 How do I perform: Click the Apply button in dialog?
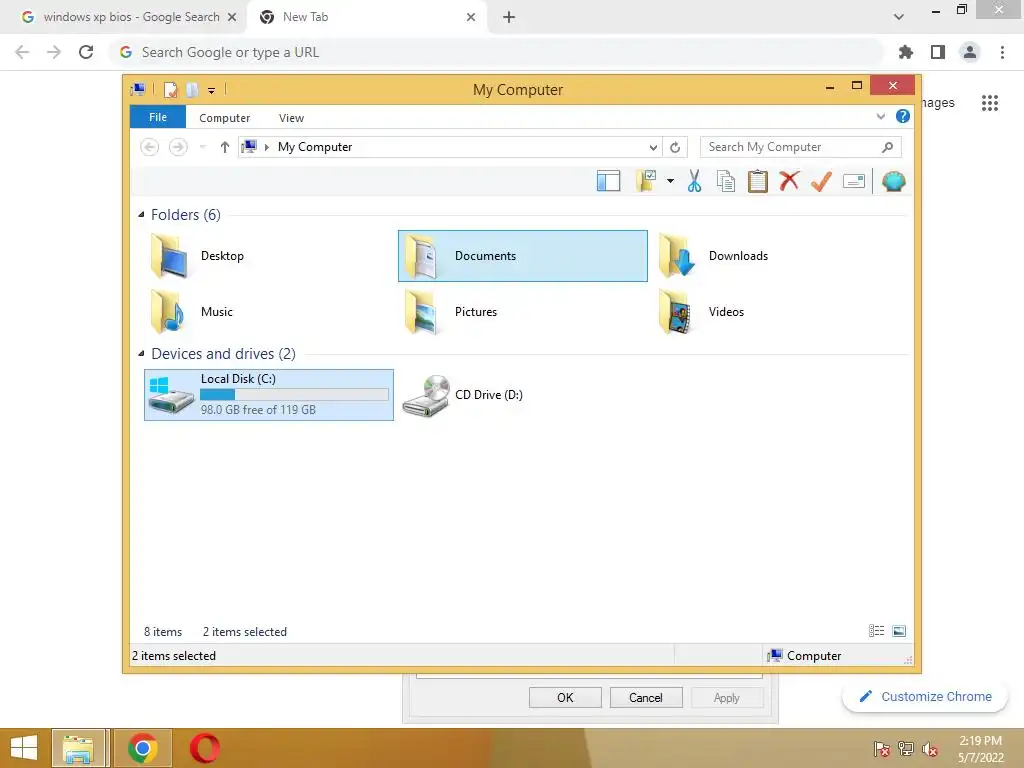point(727,697)
